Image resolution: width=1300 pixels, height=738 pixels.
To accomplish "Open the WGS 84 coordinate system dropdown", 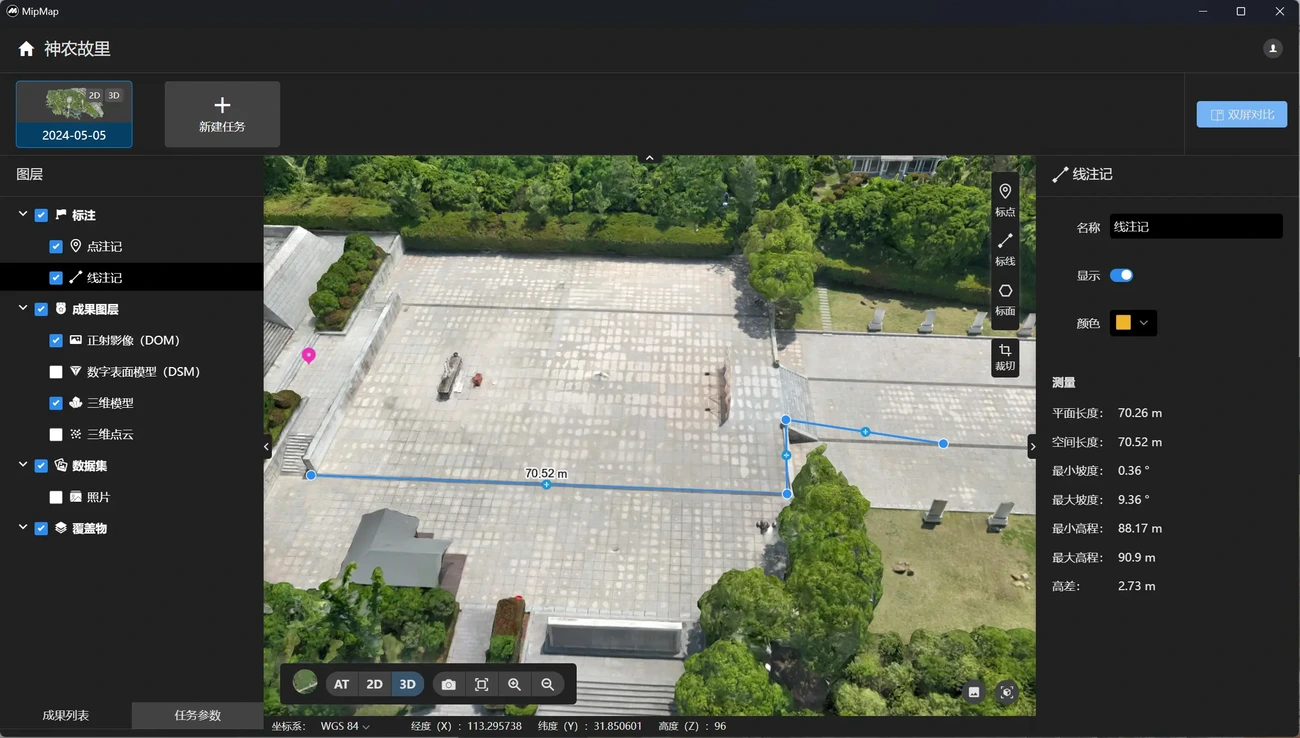I will click(x=345, y=726).
